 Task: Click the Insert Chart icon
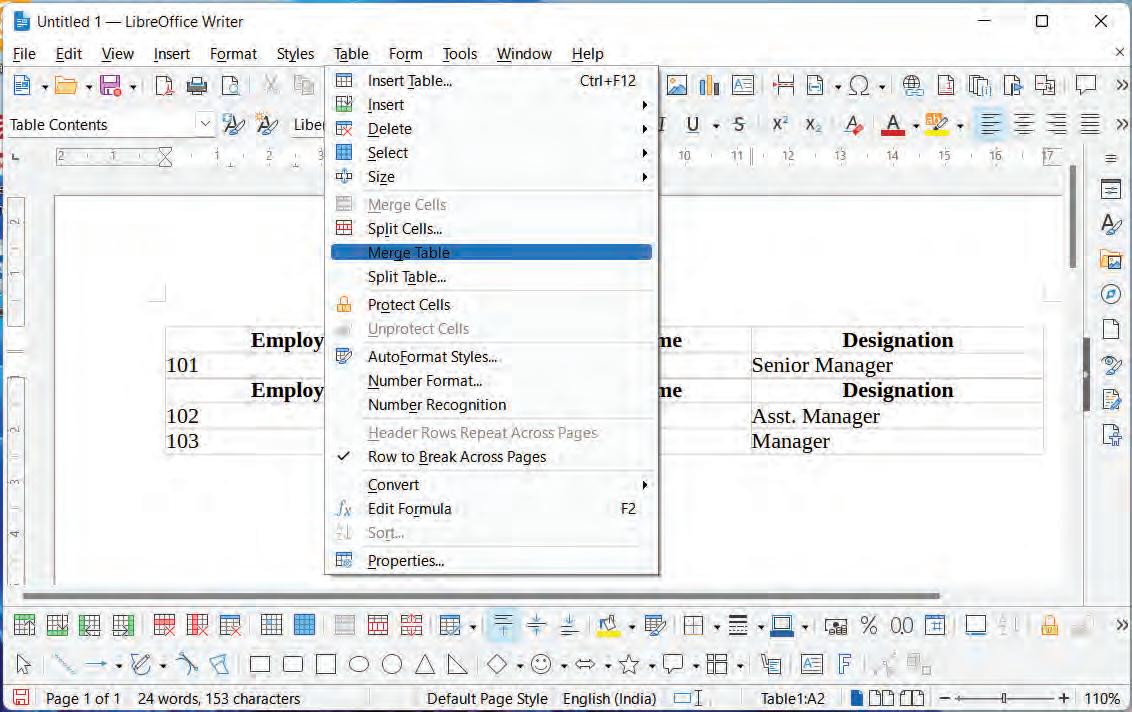[710, 85]
